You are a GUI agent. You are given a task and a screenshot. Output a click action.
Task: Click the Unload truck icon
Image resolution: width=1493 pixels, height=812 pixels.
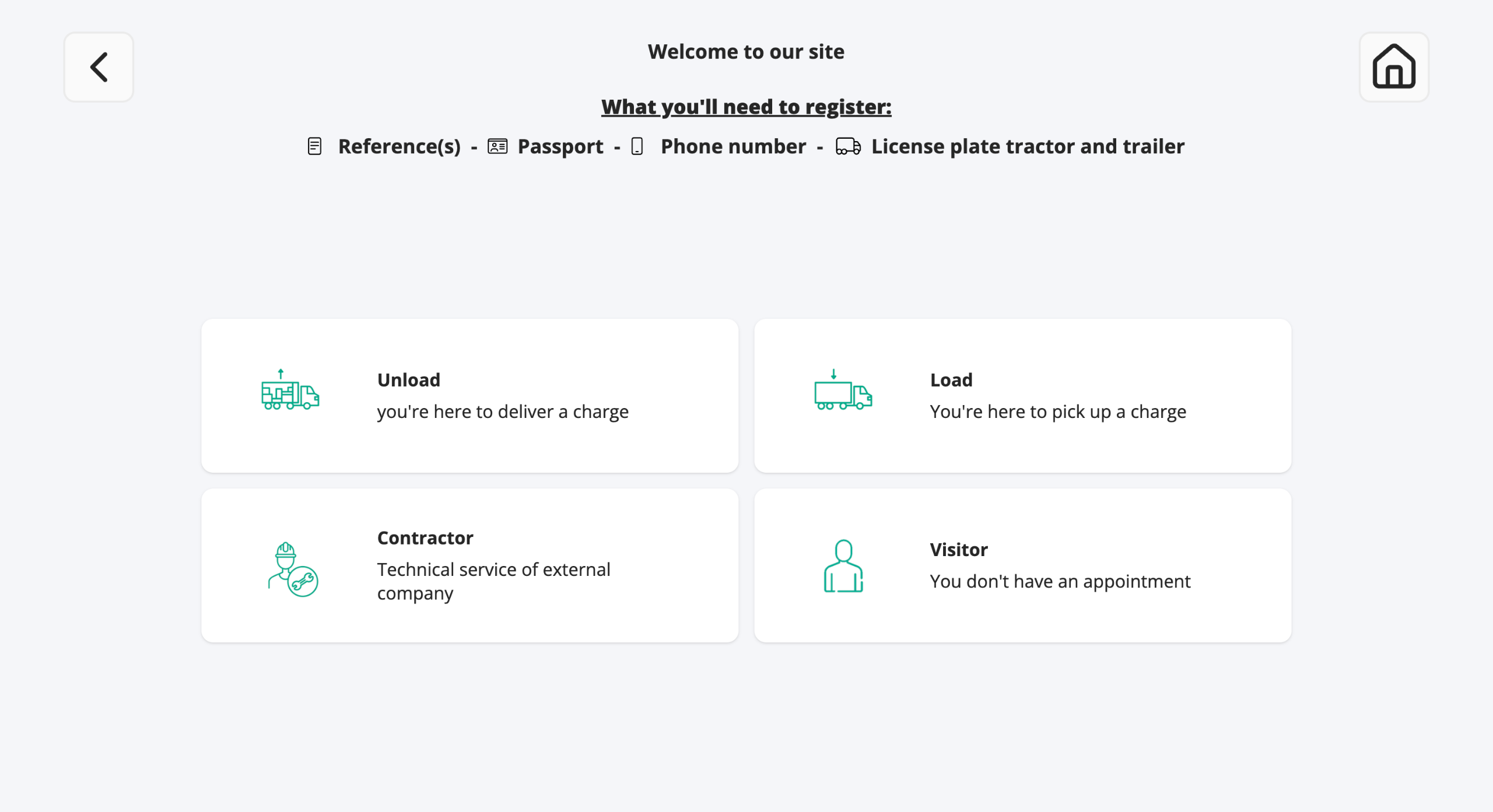coord(290,391)
